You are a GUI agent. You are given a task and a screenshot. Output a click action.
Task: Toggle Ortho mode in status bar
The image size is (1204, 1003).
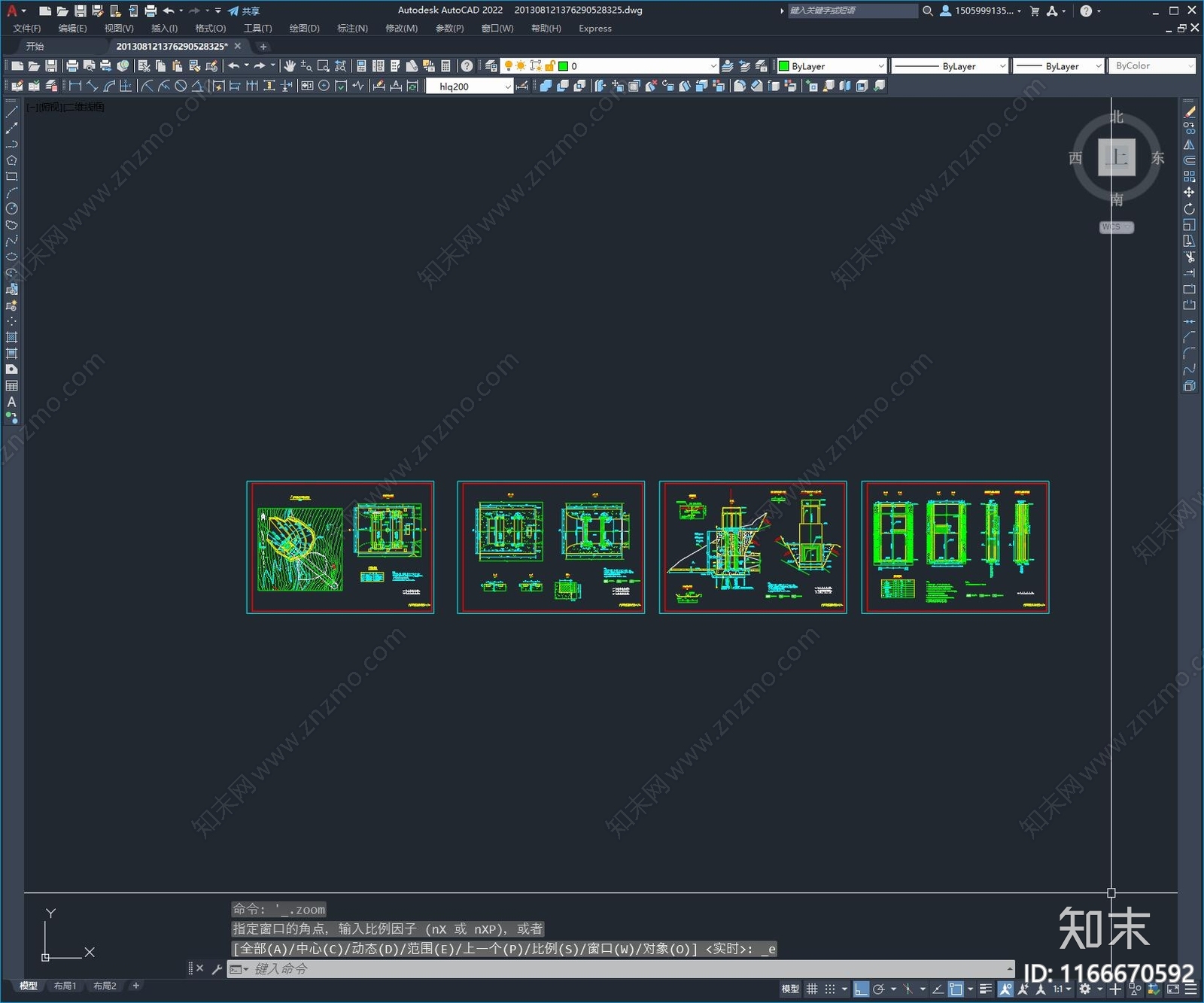click(x=861, y=989)
